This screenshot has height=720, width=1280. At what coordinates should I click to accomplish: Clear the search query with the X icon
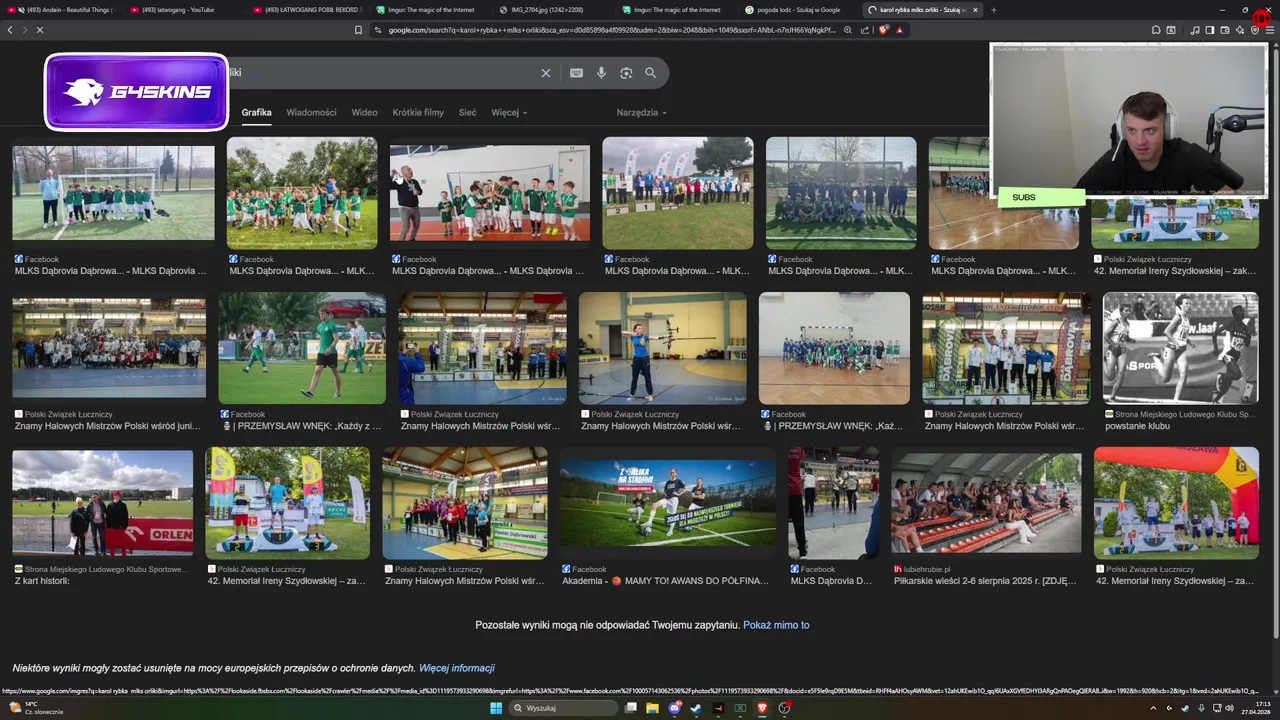(546, 73)
